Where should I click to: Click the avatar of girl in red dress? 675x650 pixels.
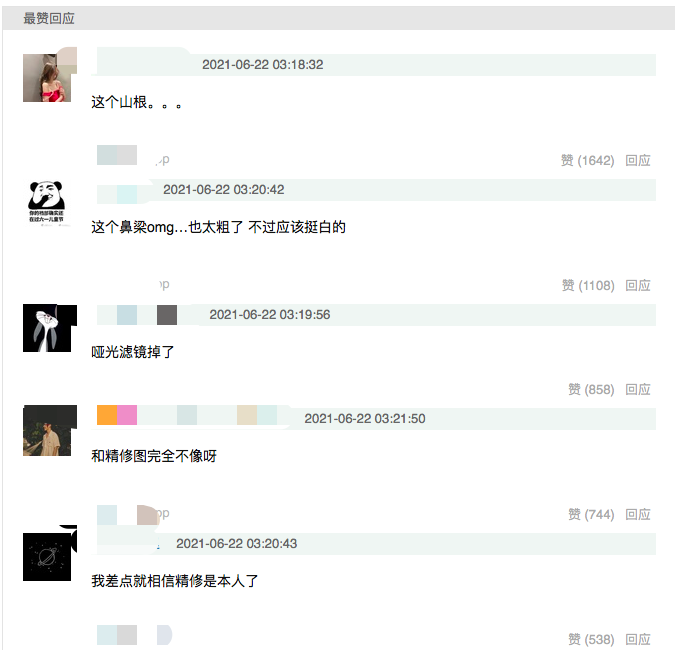pyautogui.click(x=47, y=77)
